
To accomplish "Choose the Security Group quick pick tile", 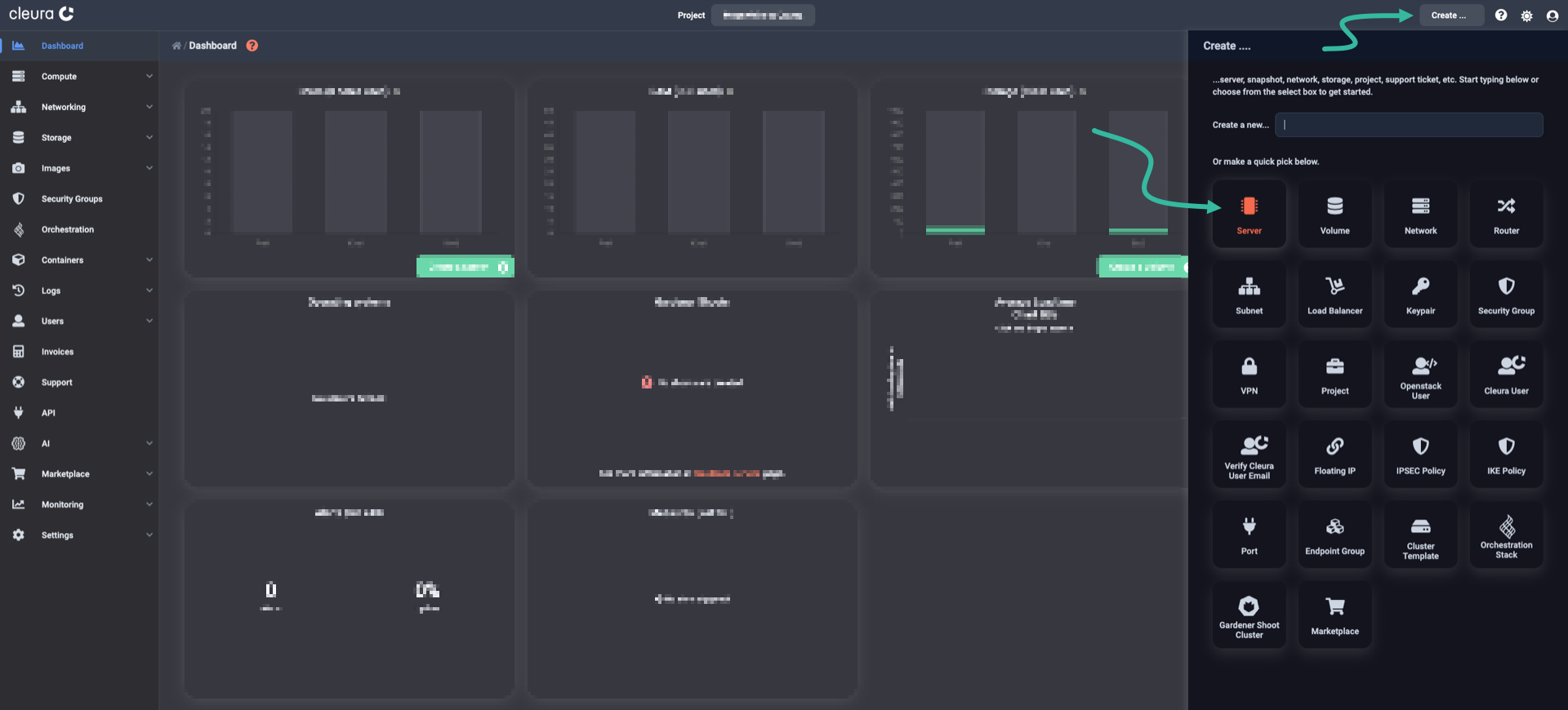I will point(1506,295).
